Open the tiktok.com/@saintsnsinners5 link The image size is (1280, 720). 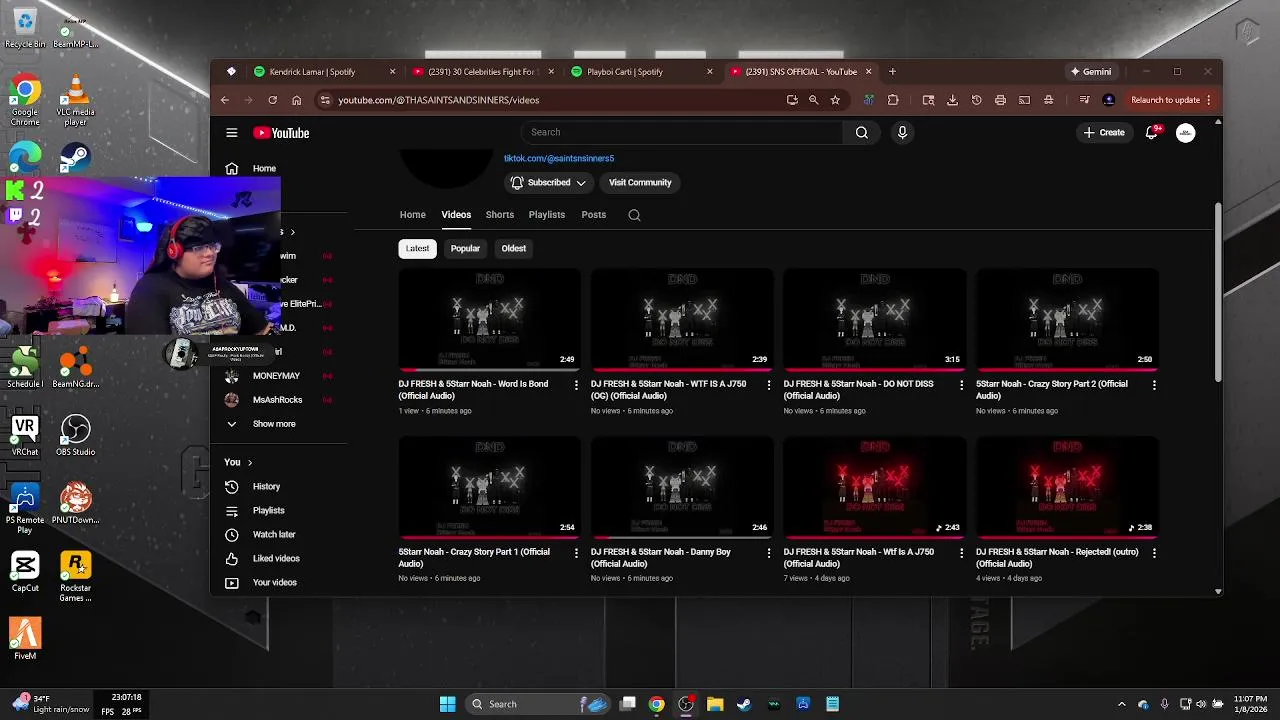559,158
